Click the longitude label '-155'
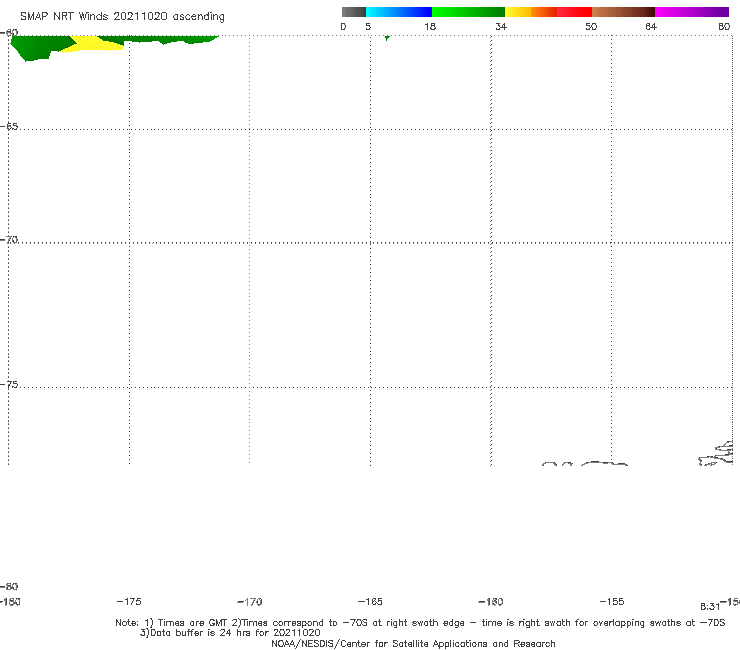Image resolution: width=740 pixels, height=650 pixels. click(612, 602)
